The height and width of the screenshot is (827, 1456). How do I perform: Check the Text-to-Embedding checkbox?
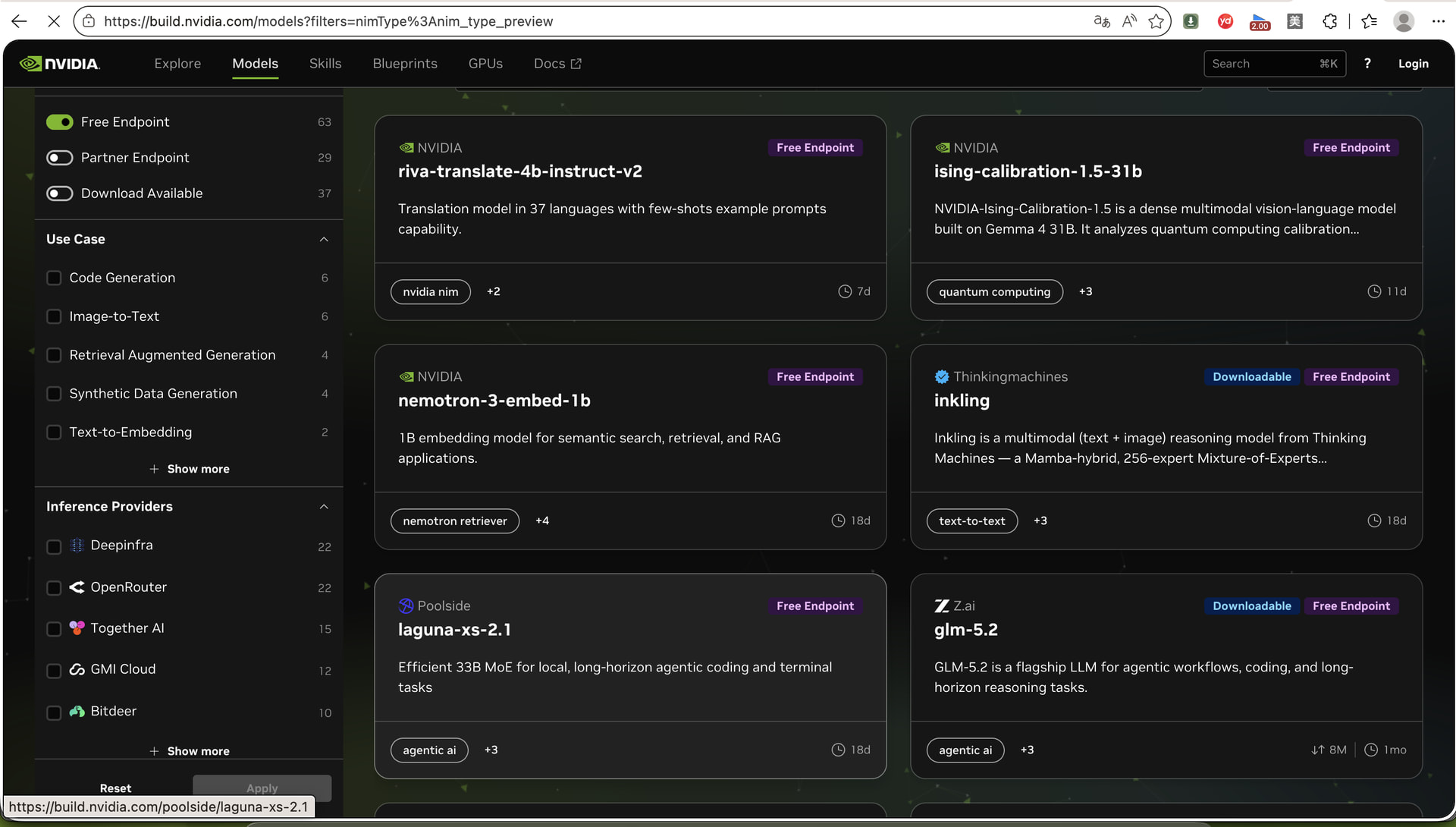54,432
